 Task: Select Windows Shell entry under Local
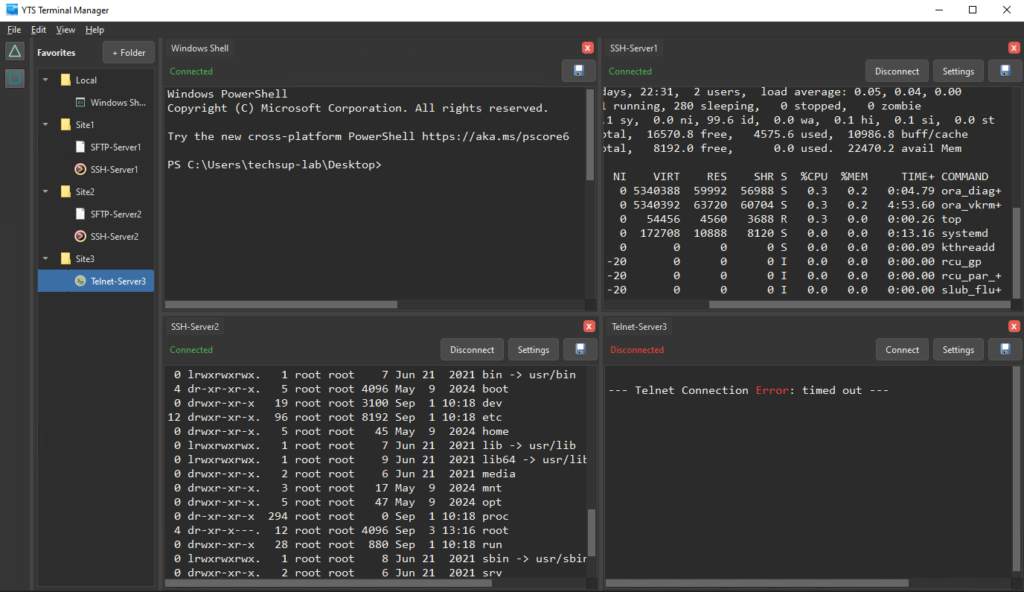click(116, 102)
